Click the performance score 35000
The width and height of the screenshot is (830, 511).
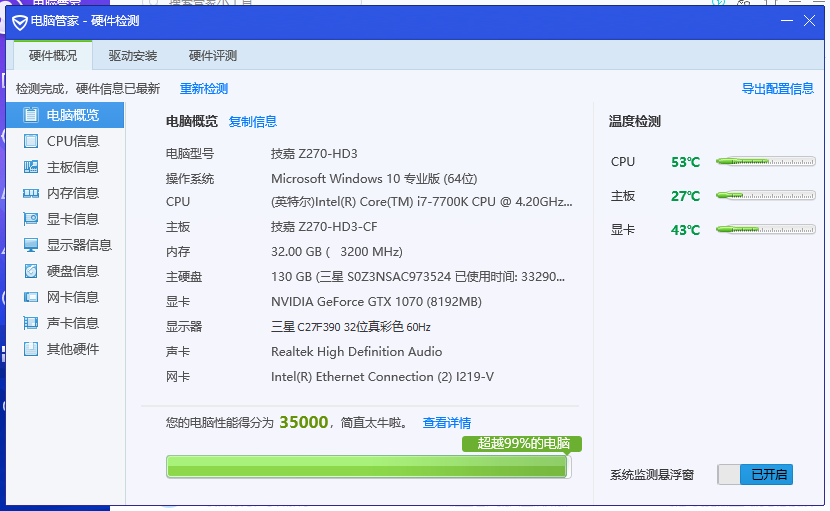click(x=304, y=423)
